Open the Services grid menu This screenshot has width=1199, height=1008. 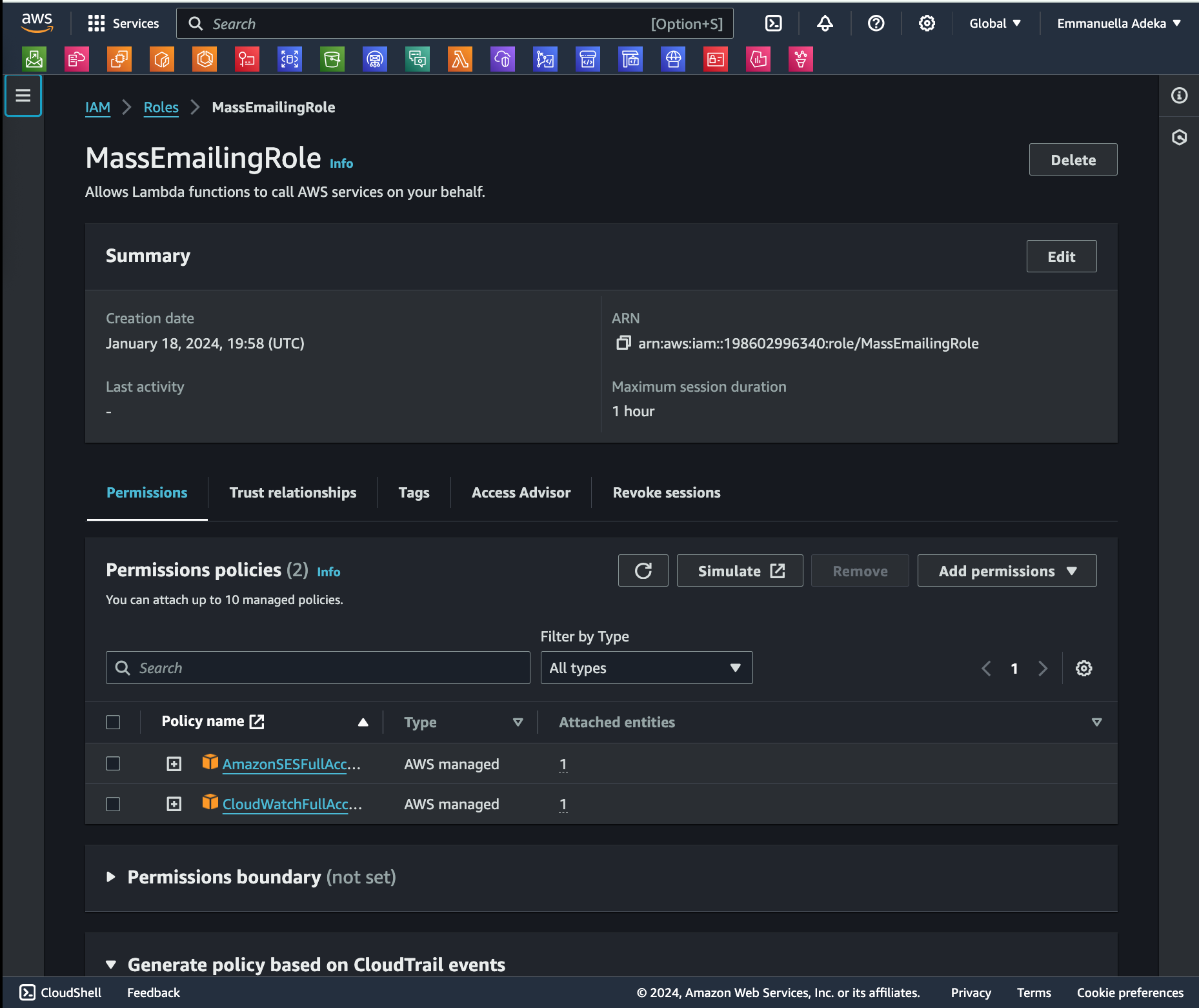[123, 23]
